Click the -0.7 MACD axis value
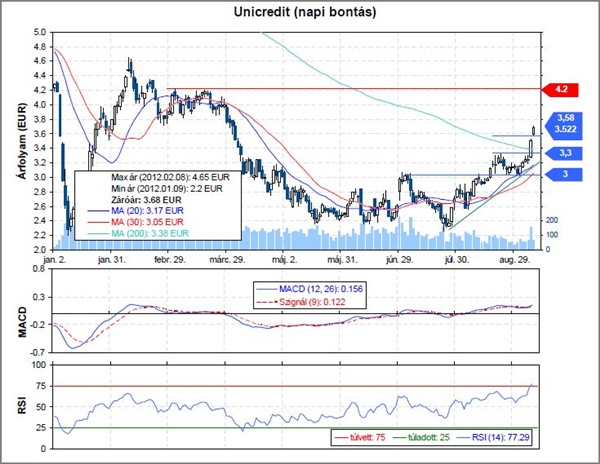The width and height of the screenshot is (600, 464). tap(38, 352)
